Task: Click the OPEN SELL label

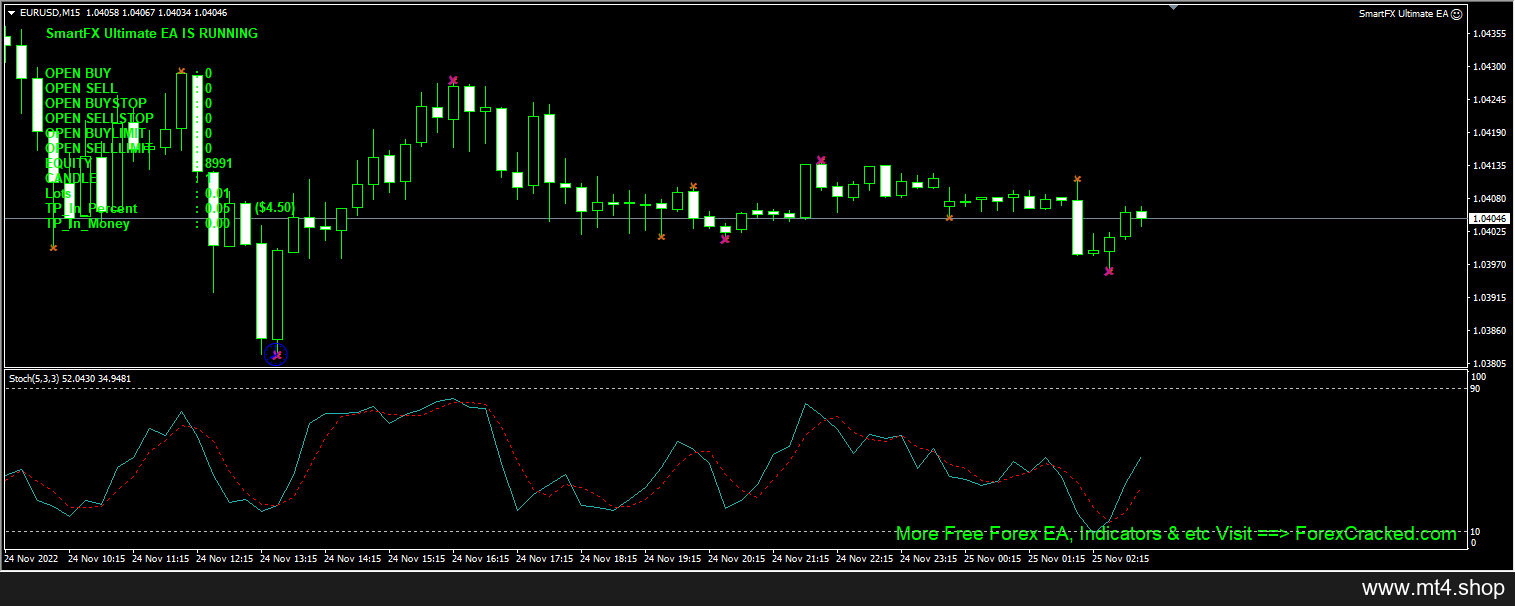Action: (81, 88)
